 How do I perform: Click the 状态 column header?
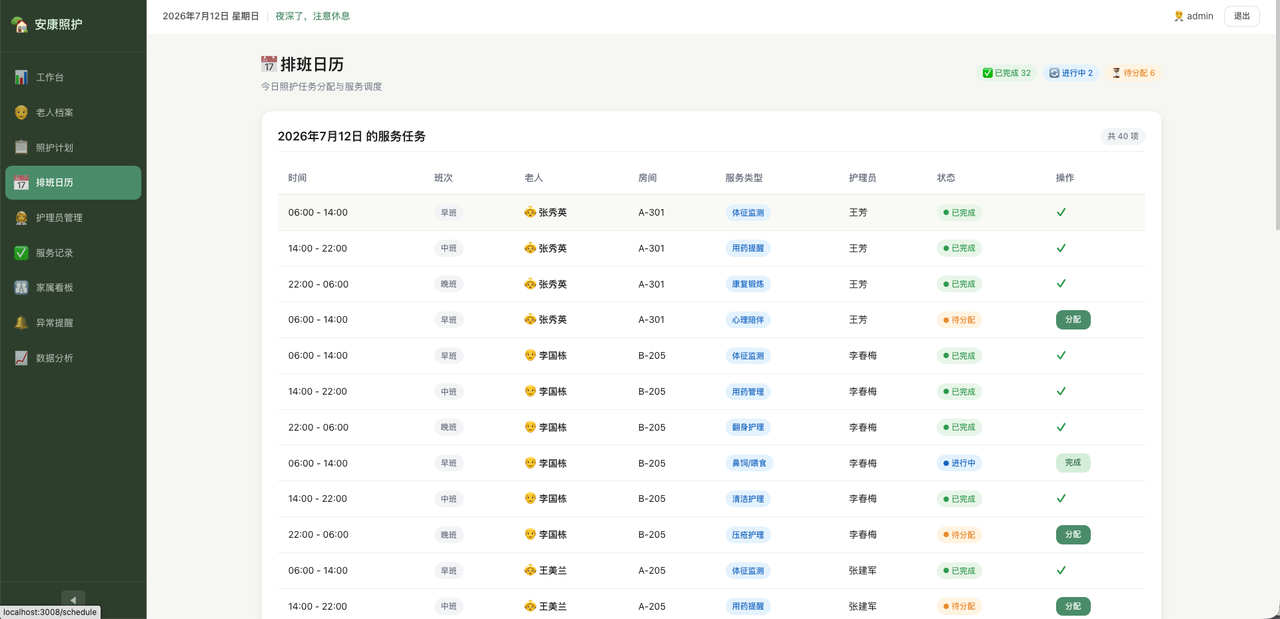[946, 178]
